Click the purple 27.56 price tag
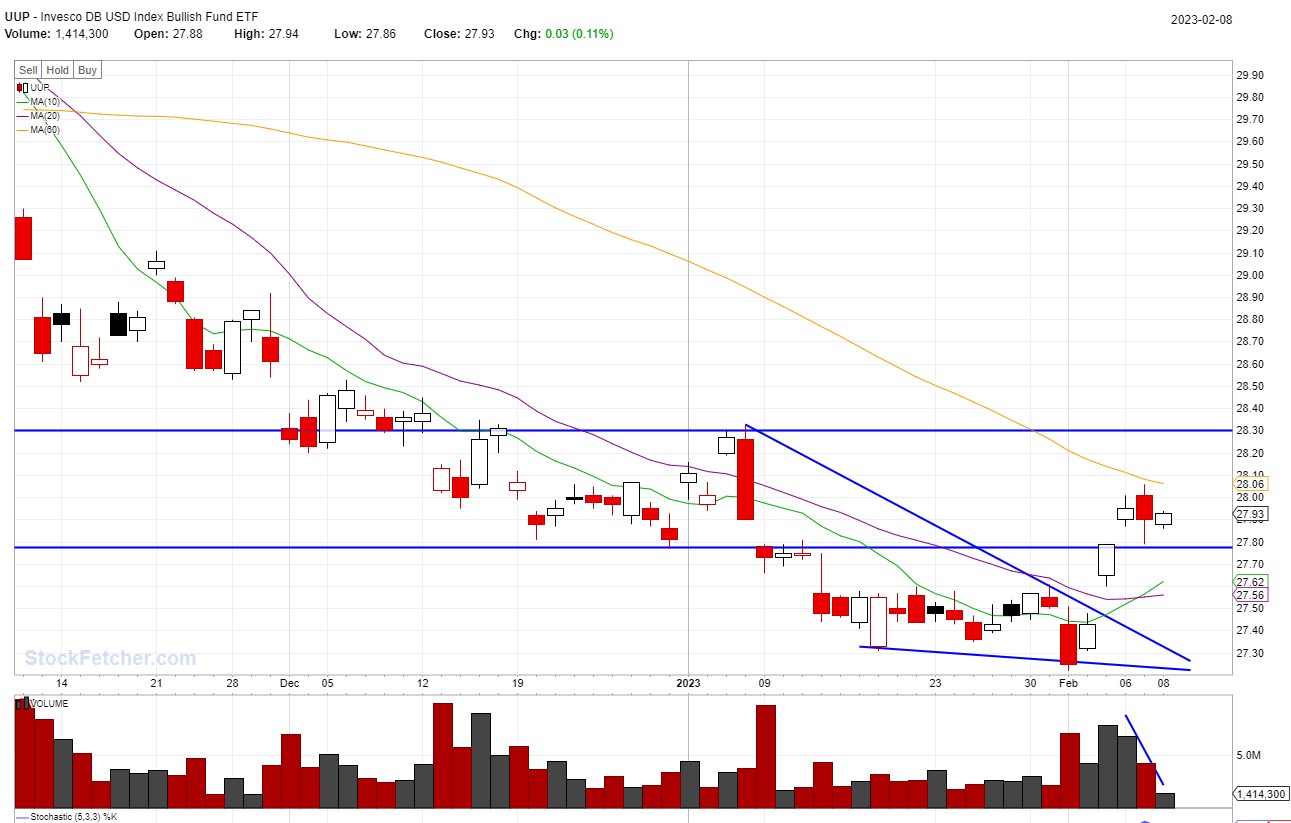This screenshot has height=823, width=1291. [x=1251, y=595]
